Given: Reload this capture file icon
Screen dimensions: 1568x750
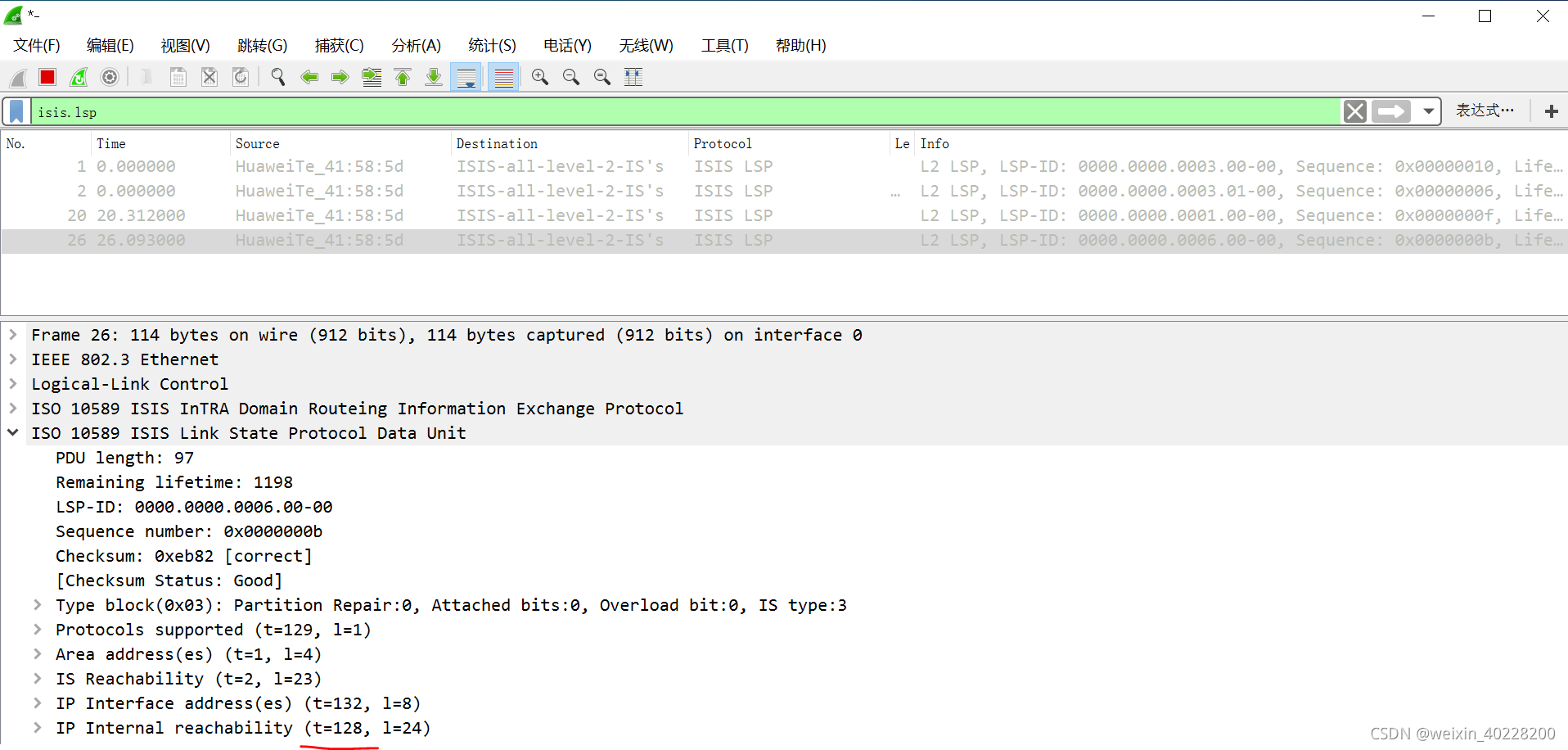Looking at the screenshot, I should tap(241, 77).
